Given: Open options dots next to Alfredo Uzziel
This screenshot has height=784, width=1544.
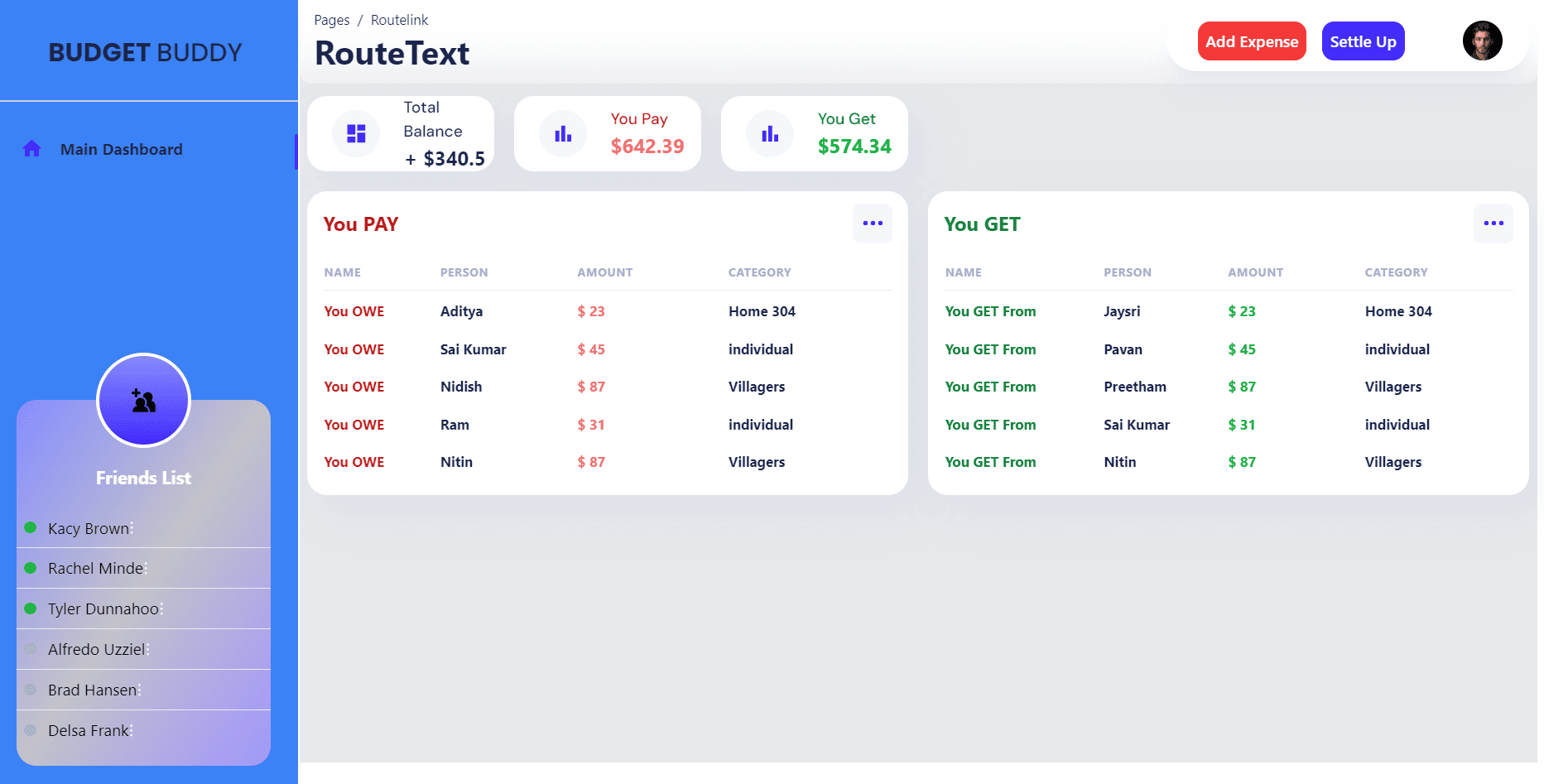Looking at the screenshot, I should pos(147,649).
